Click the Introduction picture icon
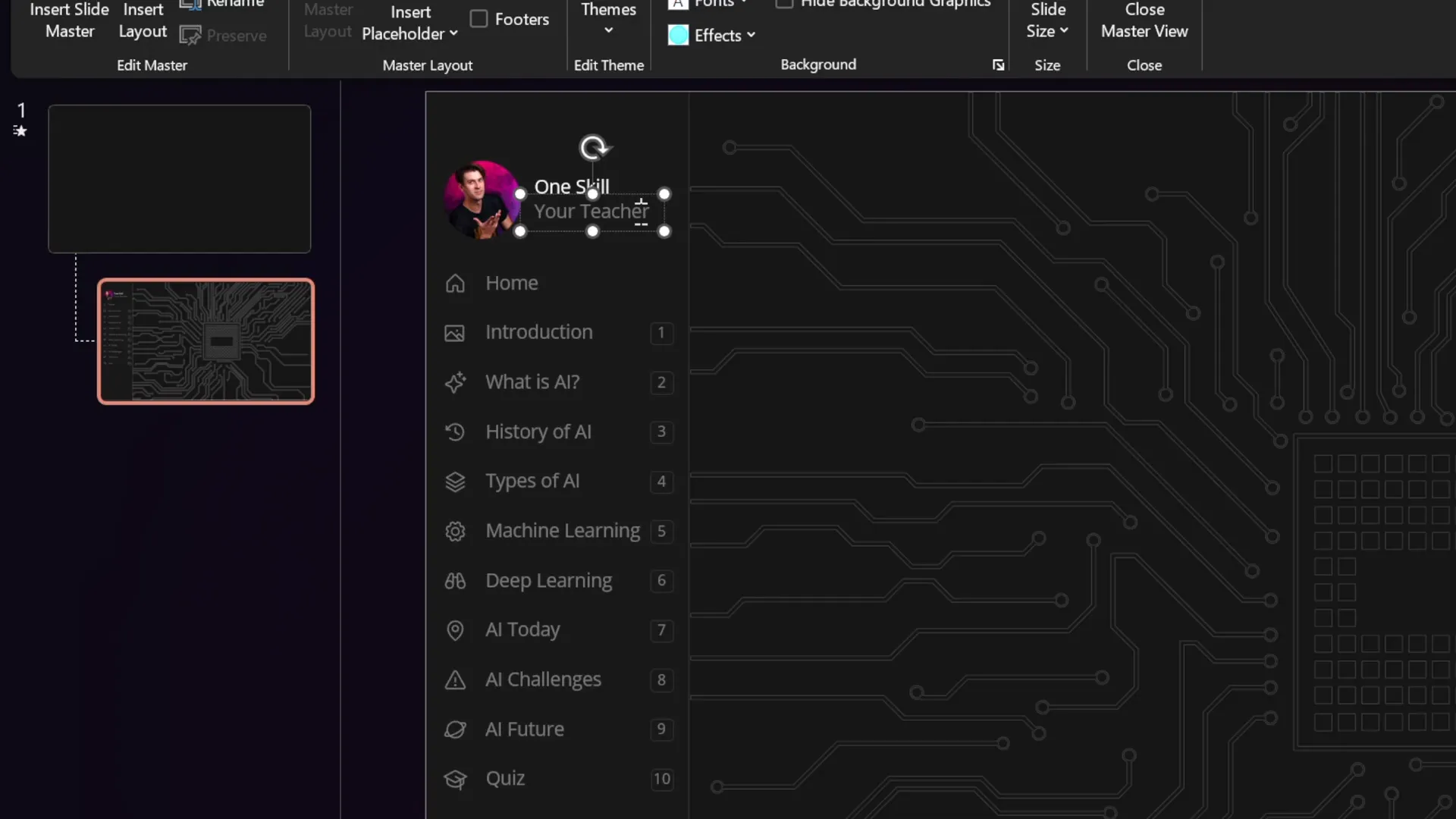This screenshot has height=819, width=1456. (x=455, y=333)
